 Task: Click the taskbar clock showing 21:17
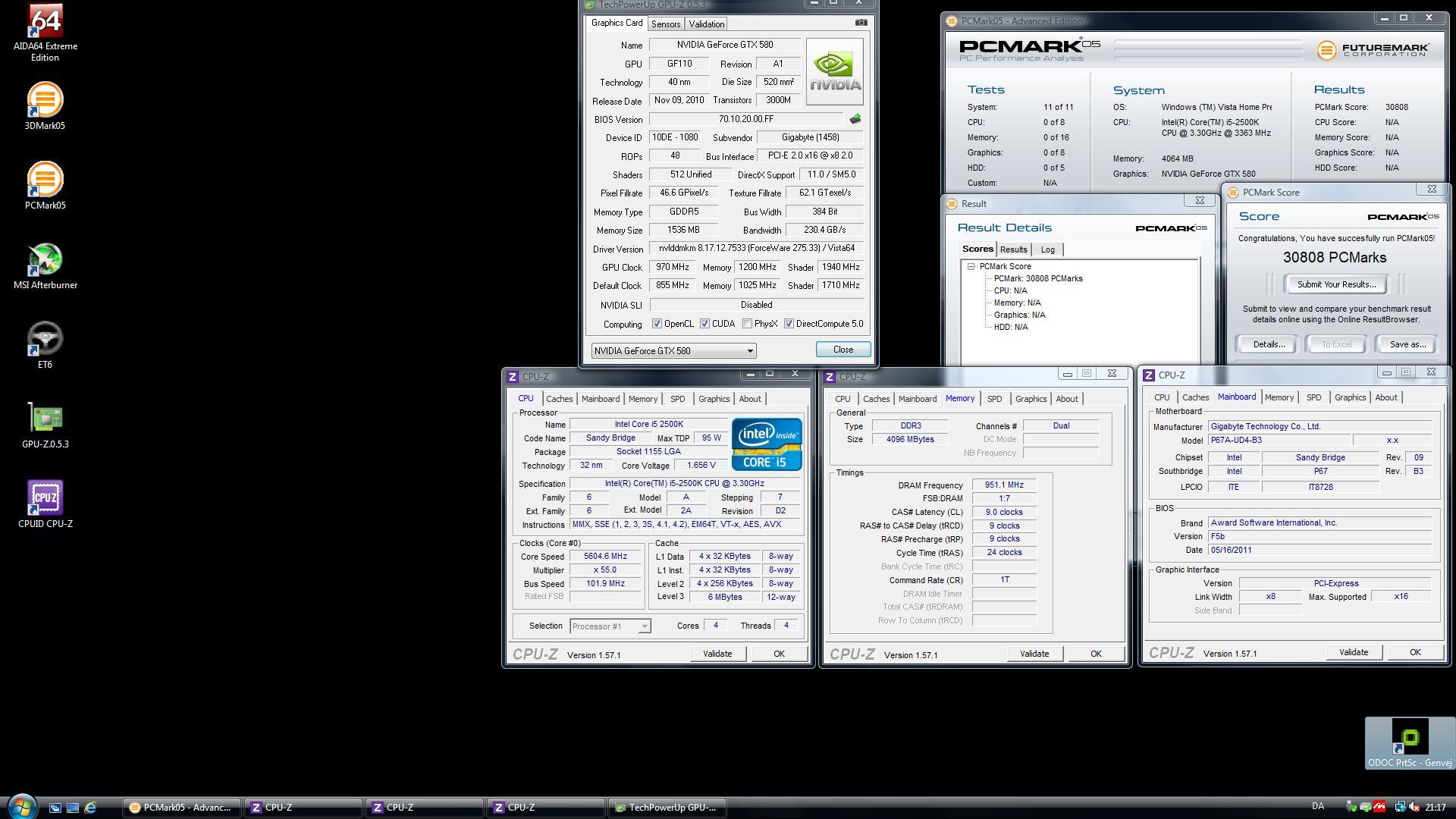point(1435,808)
